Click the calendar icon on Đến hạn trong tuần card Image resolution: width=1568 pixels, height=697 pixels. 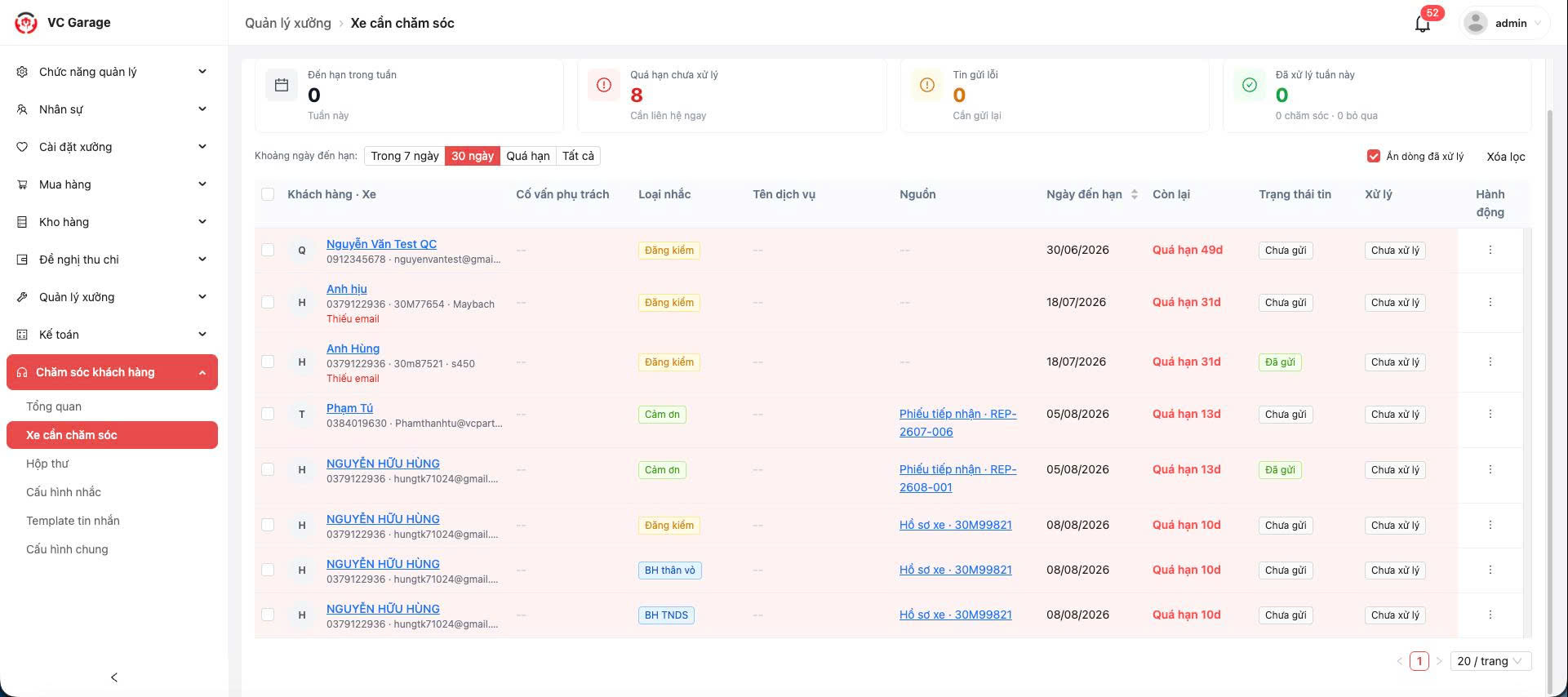[x=282, y=85]
